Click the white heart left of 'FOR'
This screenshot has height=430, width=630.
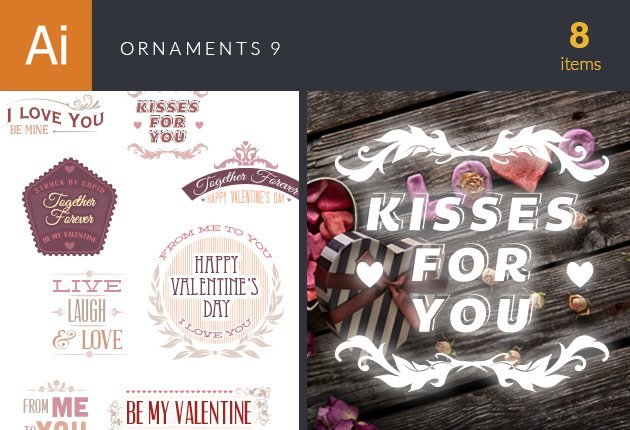tap(370, 274)
